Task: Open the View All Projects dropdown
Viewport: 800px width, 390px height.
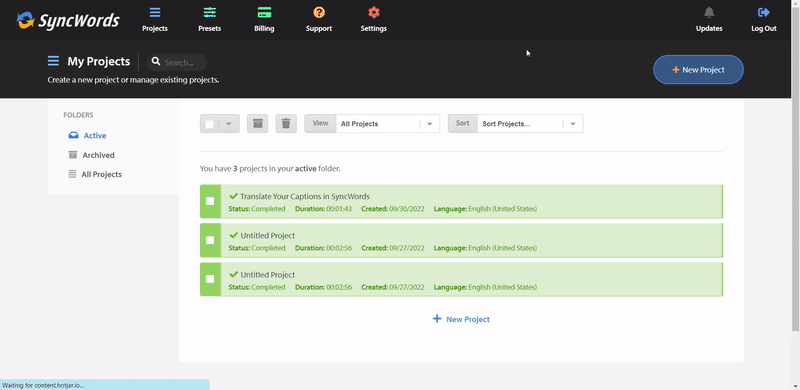Action: click(x=388, y=124)
